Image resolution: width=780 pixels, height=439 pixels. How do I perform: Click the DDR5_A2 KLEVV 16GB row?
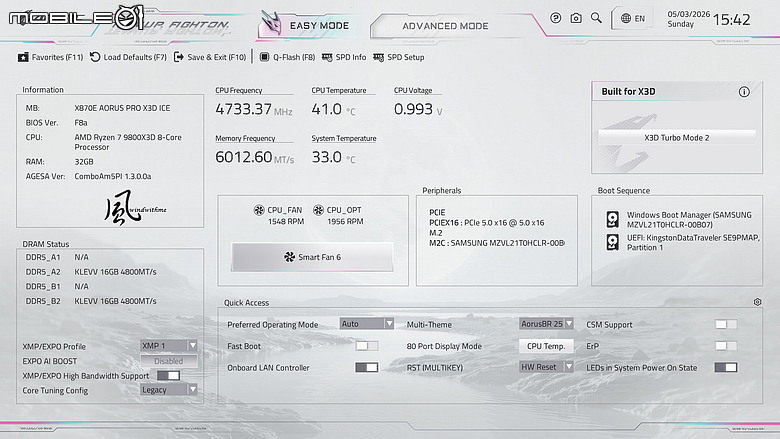pos(91,272)
